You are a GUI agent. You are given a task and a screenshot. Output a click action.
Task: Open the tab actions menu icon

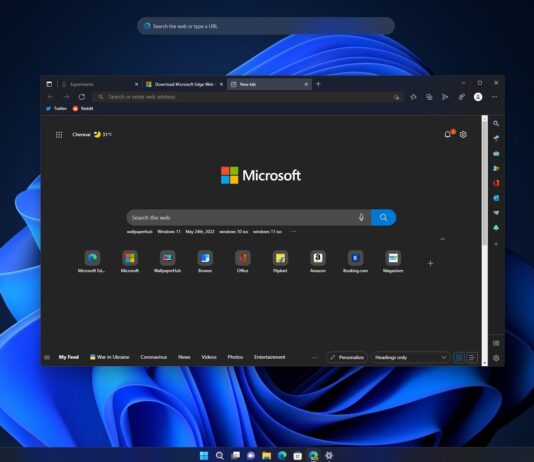(x=49, y=84)
